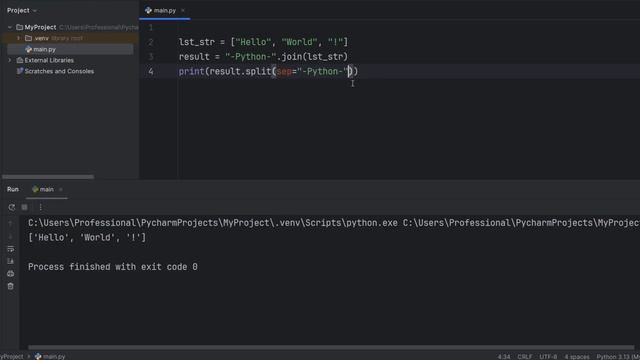
Task: Click the ['Hello', 'World', '!'] output line
Action: 87,238
